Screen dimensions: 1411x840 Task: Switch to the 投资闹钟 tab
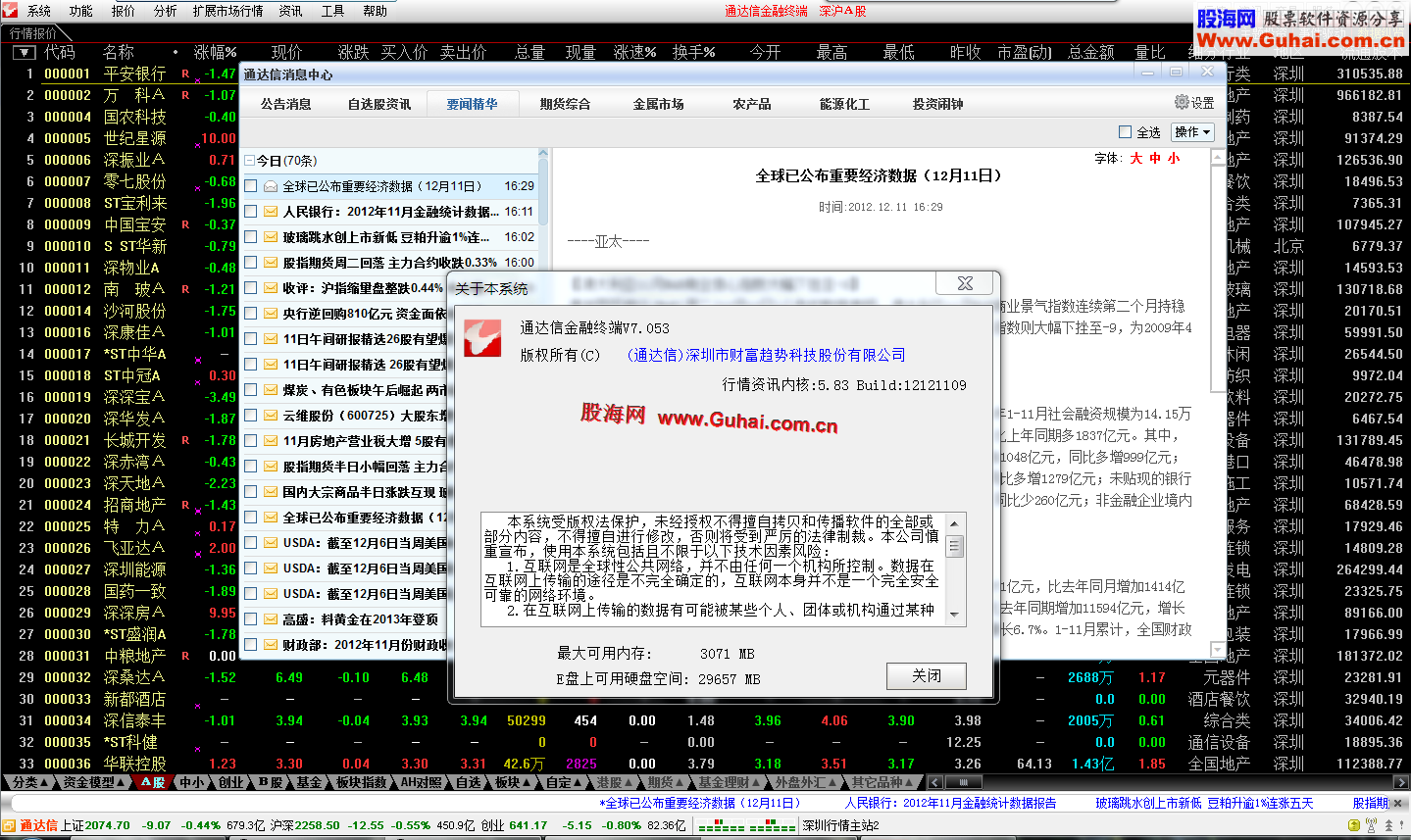click(x=937, y=104)
